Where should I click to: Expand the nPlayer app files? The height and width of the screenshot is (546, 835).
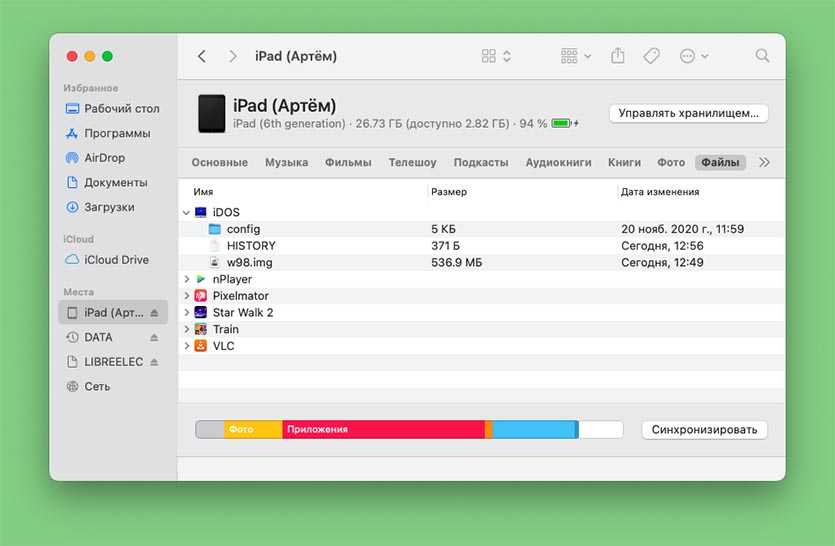(187, 280)
